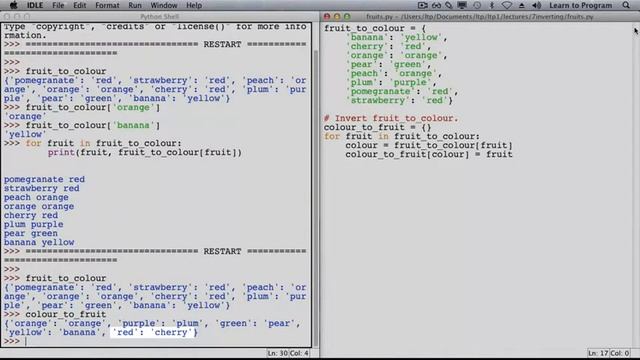Click 'pear green' output line in shell

click(x=31, y=233)
